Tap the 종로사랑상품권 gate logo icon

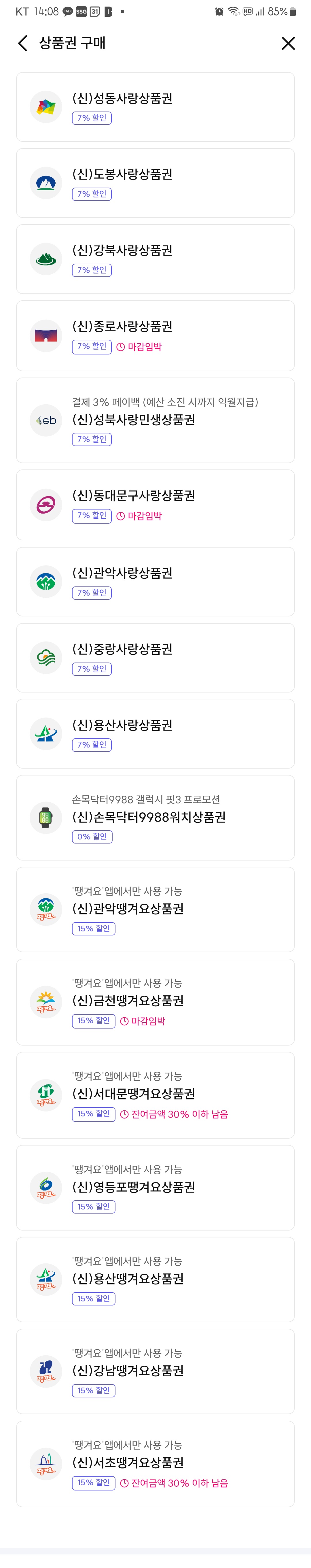tap(46, 335)
